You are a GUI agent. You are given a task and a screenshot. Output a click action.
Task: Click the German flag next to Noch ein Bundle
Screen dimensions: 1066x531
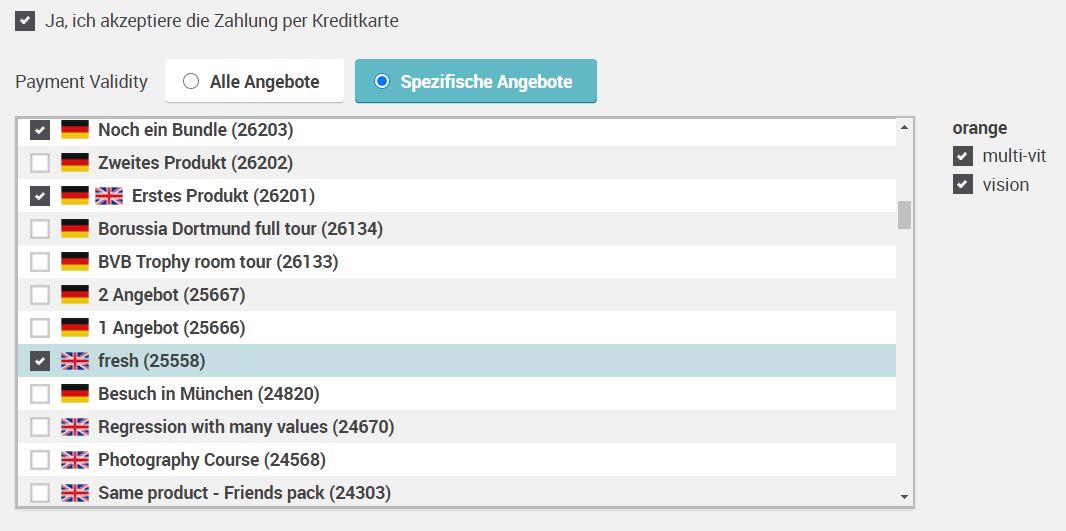coord(75,130)
